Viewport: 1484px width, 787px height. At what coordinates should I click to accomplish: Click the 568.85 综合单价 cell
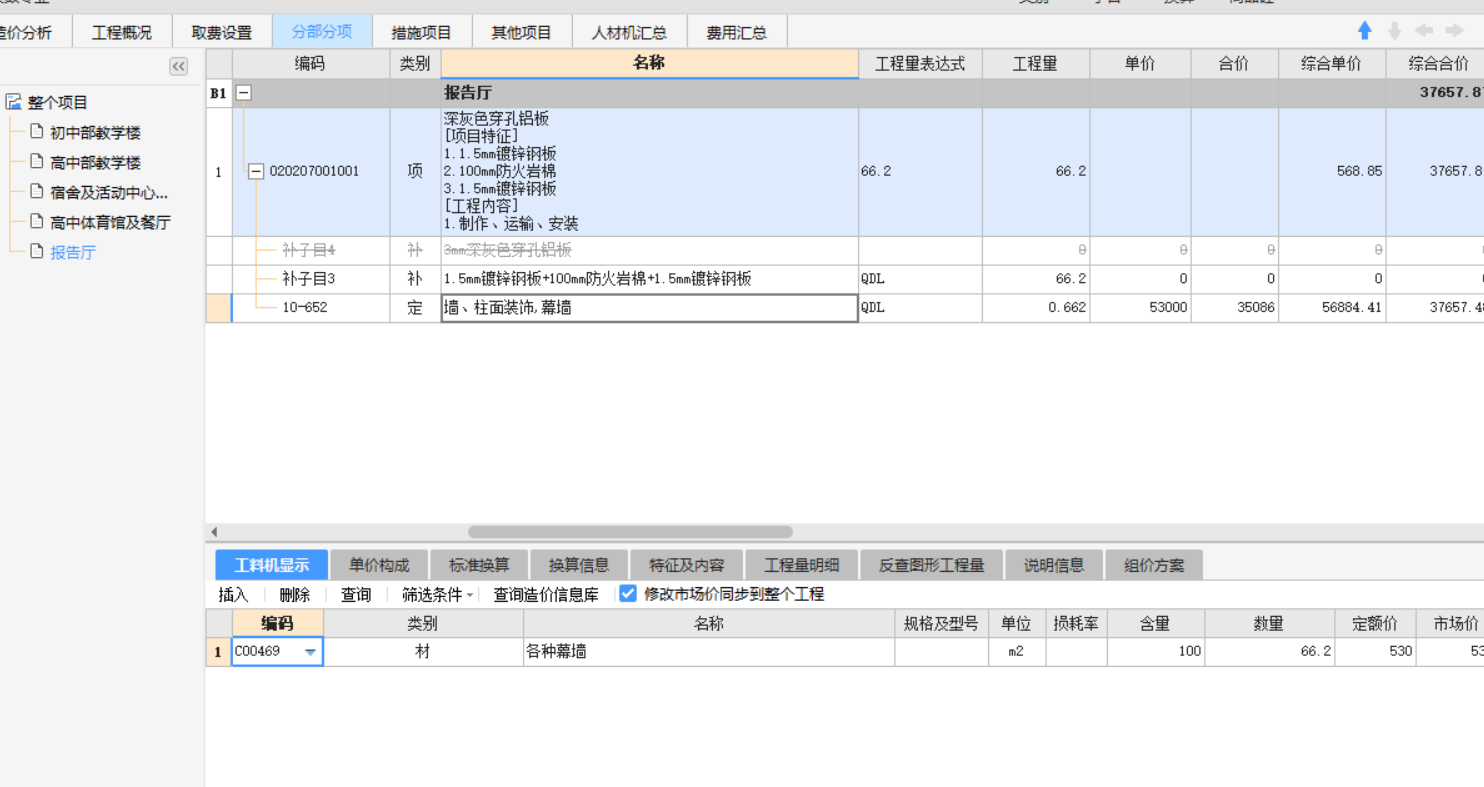pyautogui.click(x=1332, y=172)
